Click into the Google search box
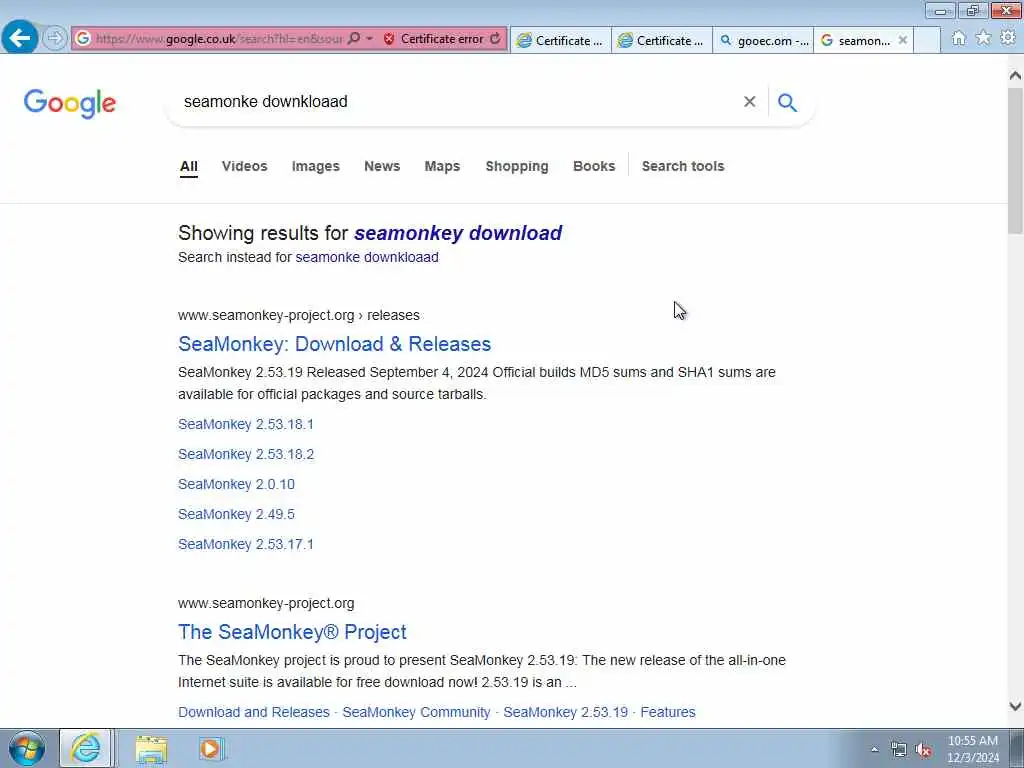Screen dimensions: 1024x768 pyautogui.click(x=457, y=102)
